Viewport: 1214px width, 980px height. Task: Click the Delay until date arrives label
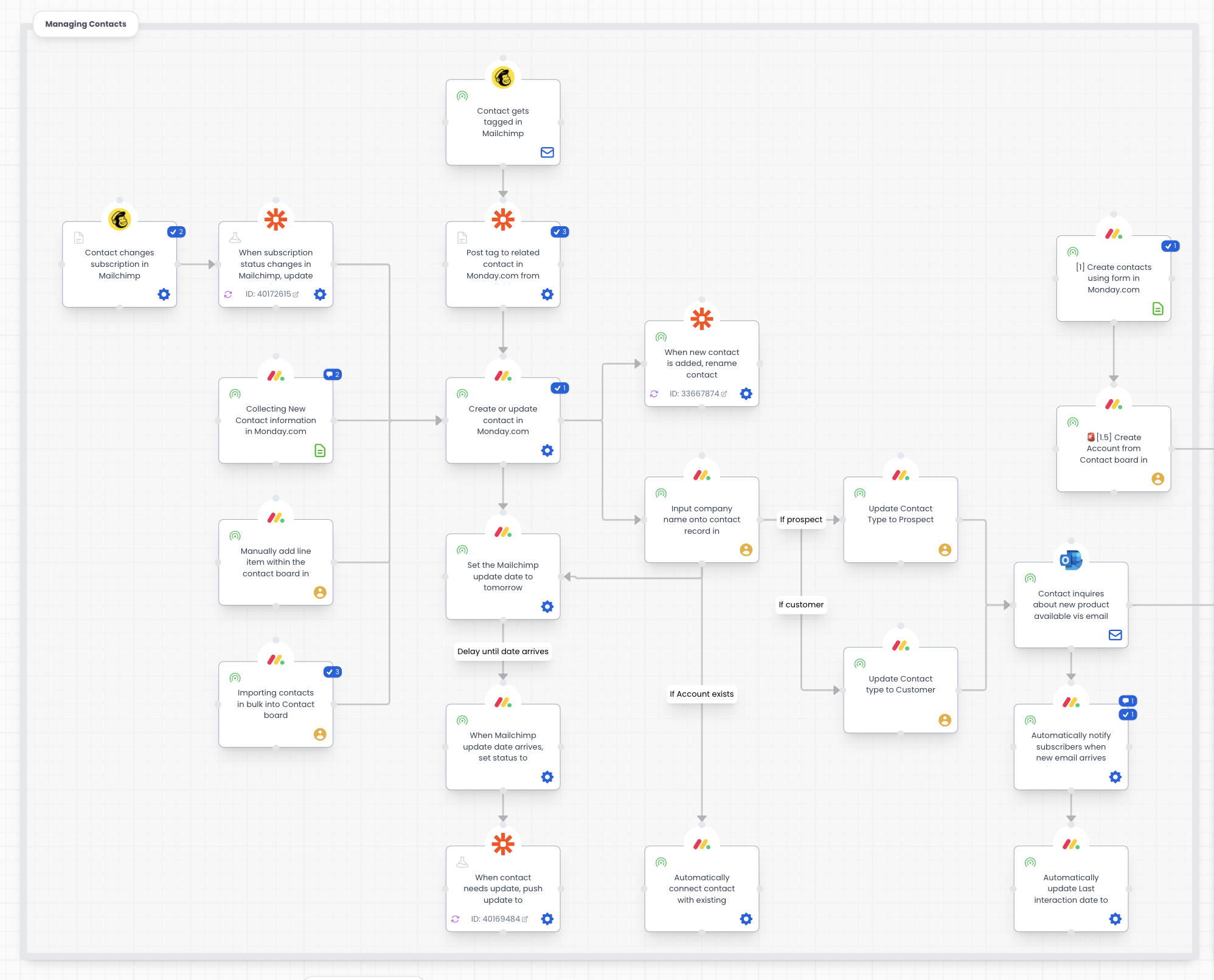pos(503,652)
